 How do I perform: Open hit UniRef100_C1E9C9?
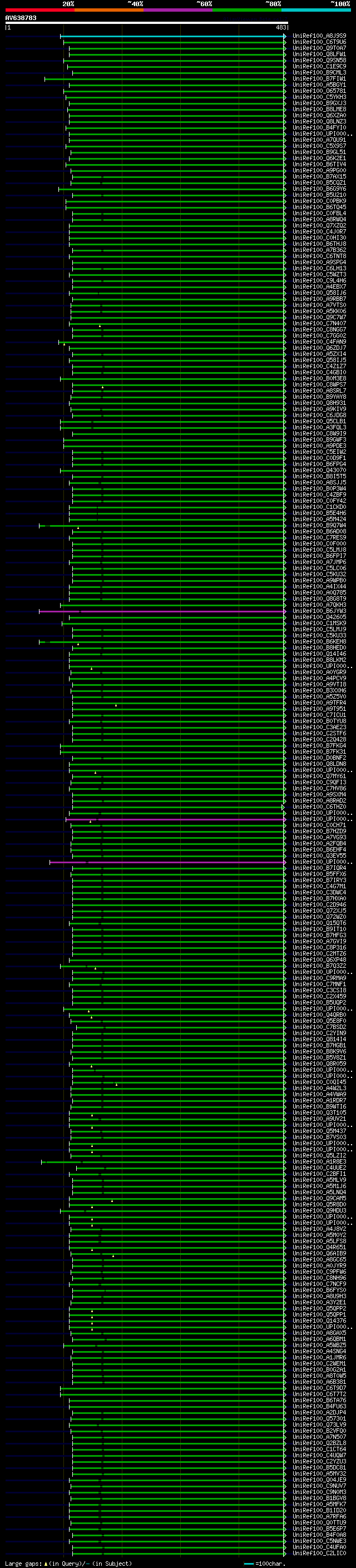pos(319,66)
